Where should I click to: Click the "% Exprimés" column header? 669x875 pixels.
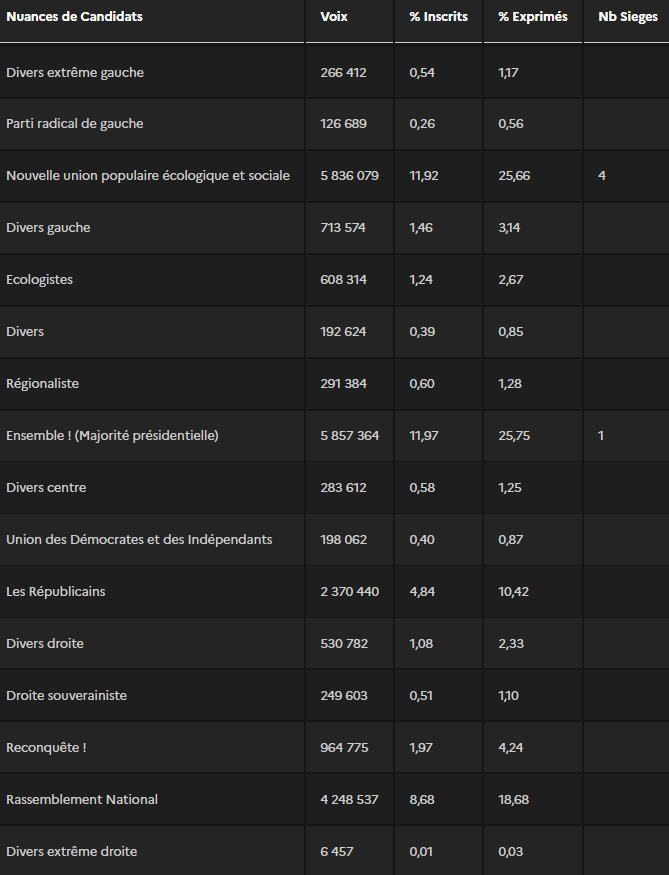pyautogui.click(x=532, y=17)
